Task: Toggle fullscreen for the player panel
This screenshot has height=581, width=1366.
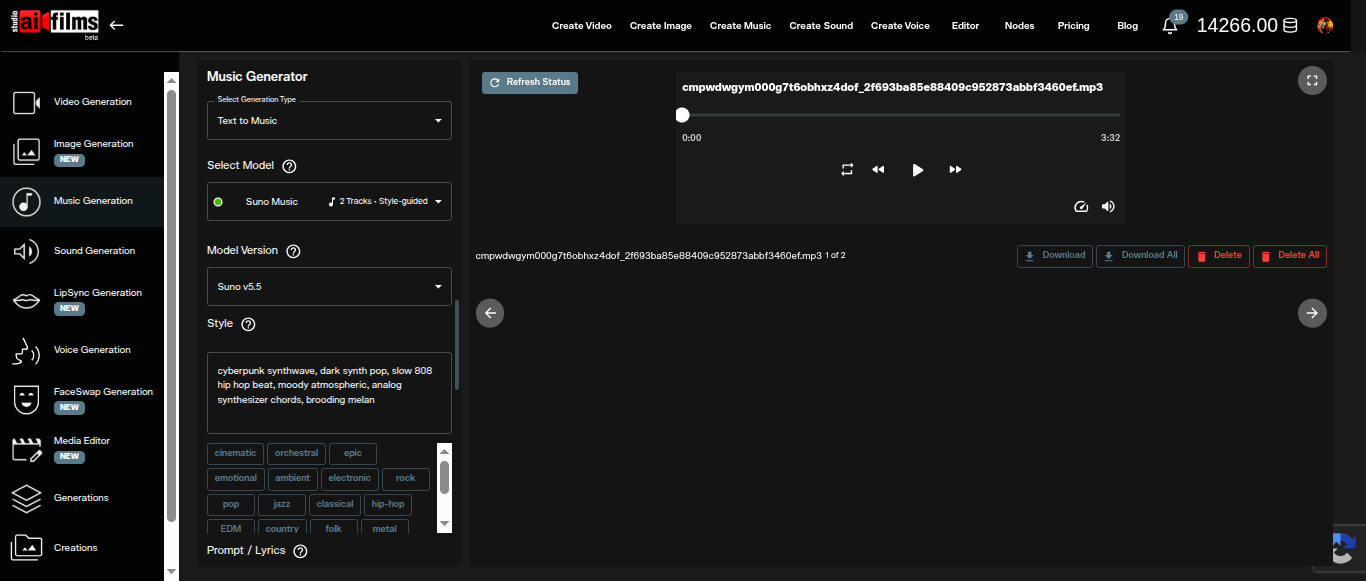Action: 1312,81
